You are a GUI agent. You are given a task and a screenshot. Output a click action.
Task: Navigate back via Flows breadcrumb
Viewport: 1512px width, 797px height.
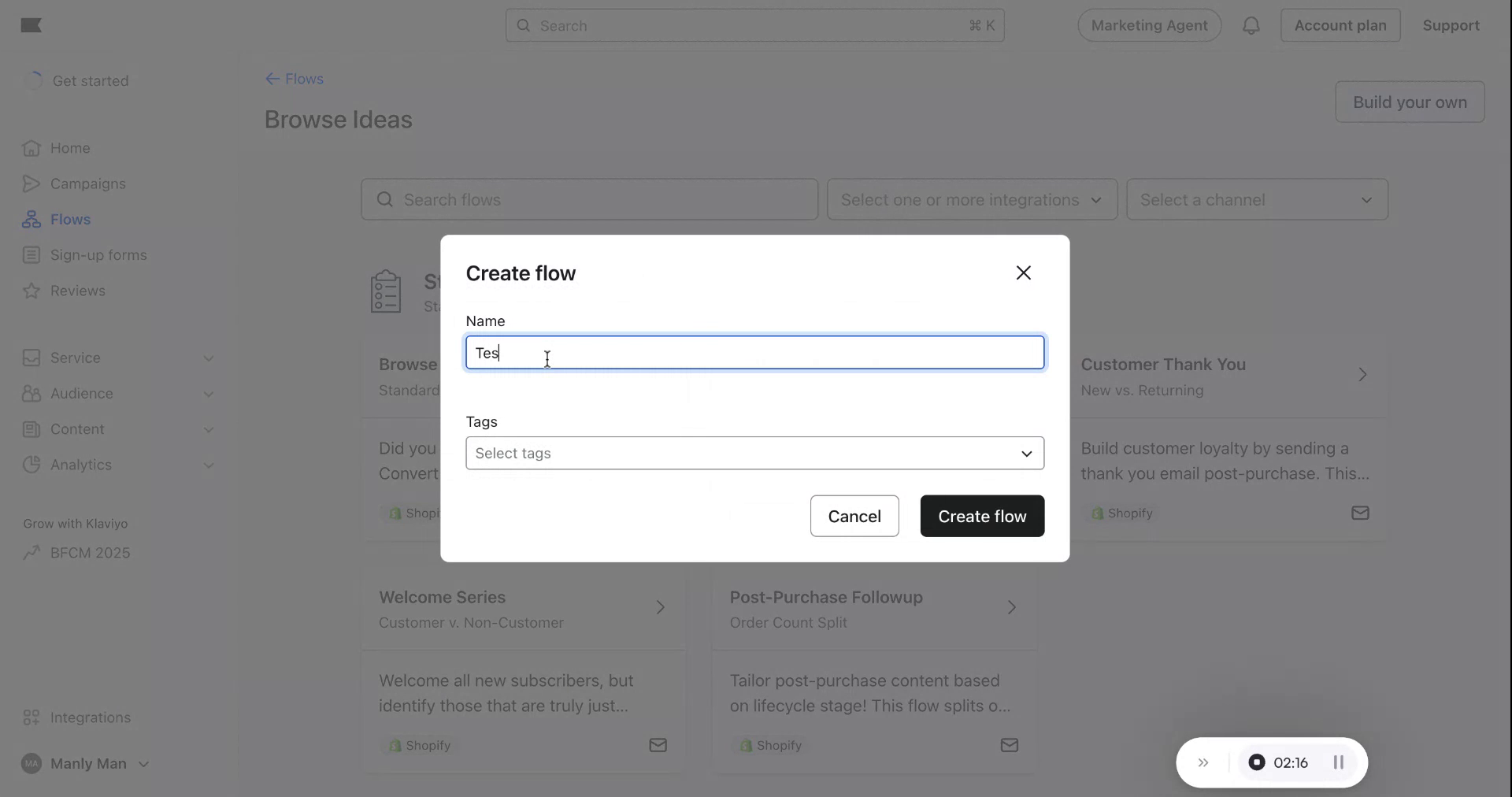pyautogui.click(x=294, y=79)
